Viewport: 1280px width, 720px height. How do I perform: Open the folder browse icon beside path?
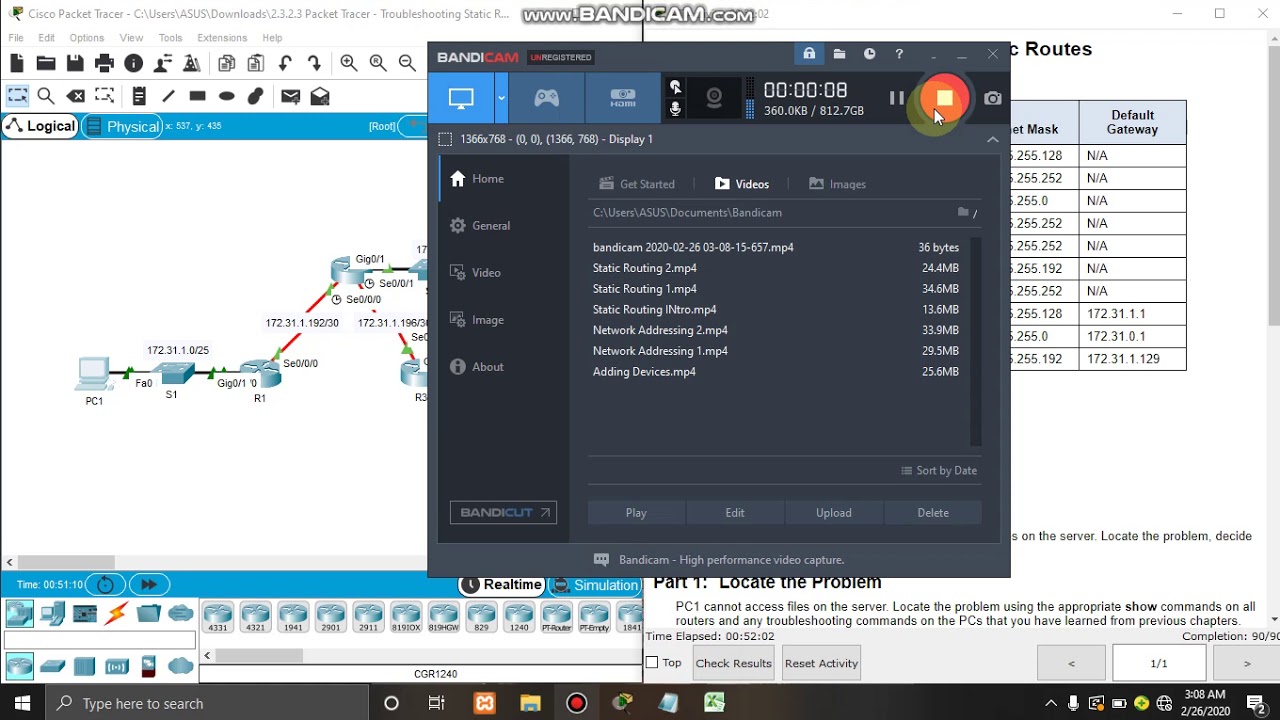(x=964, y=212)
